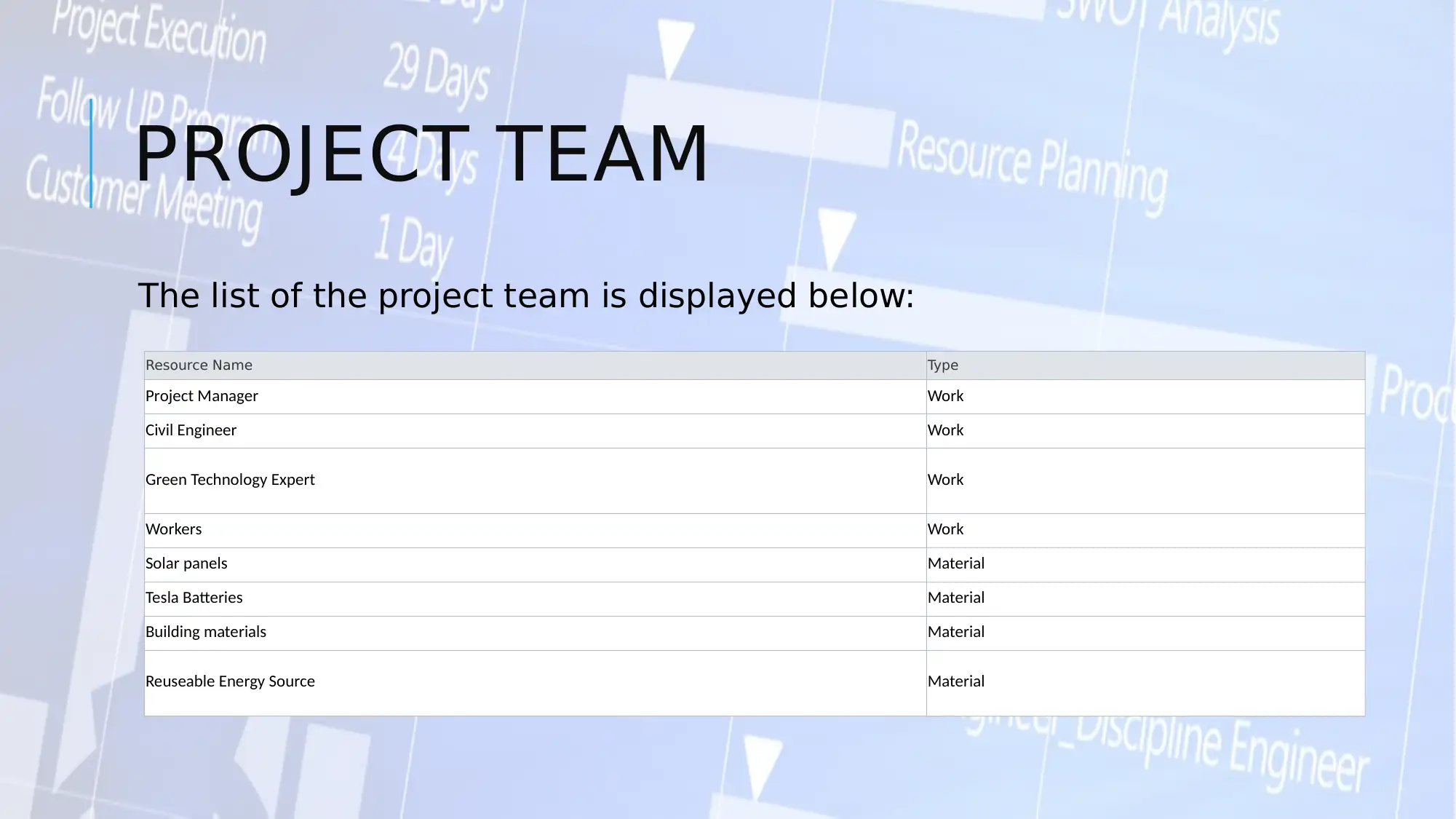Select the Type cell in Building materials row
The height and width of the screenshot is (819, 1456).
pyautogui.click(x=1145, y=633)
